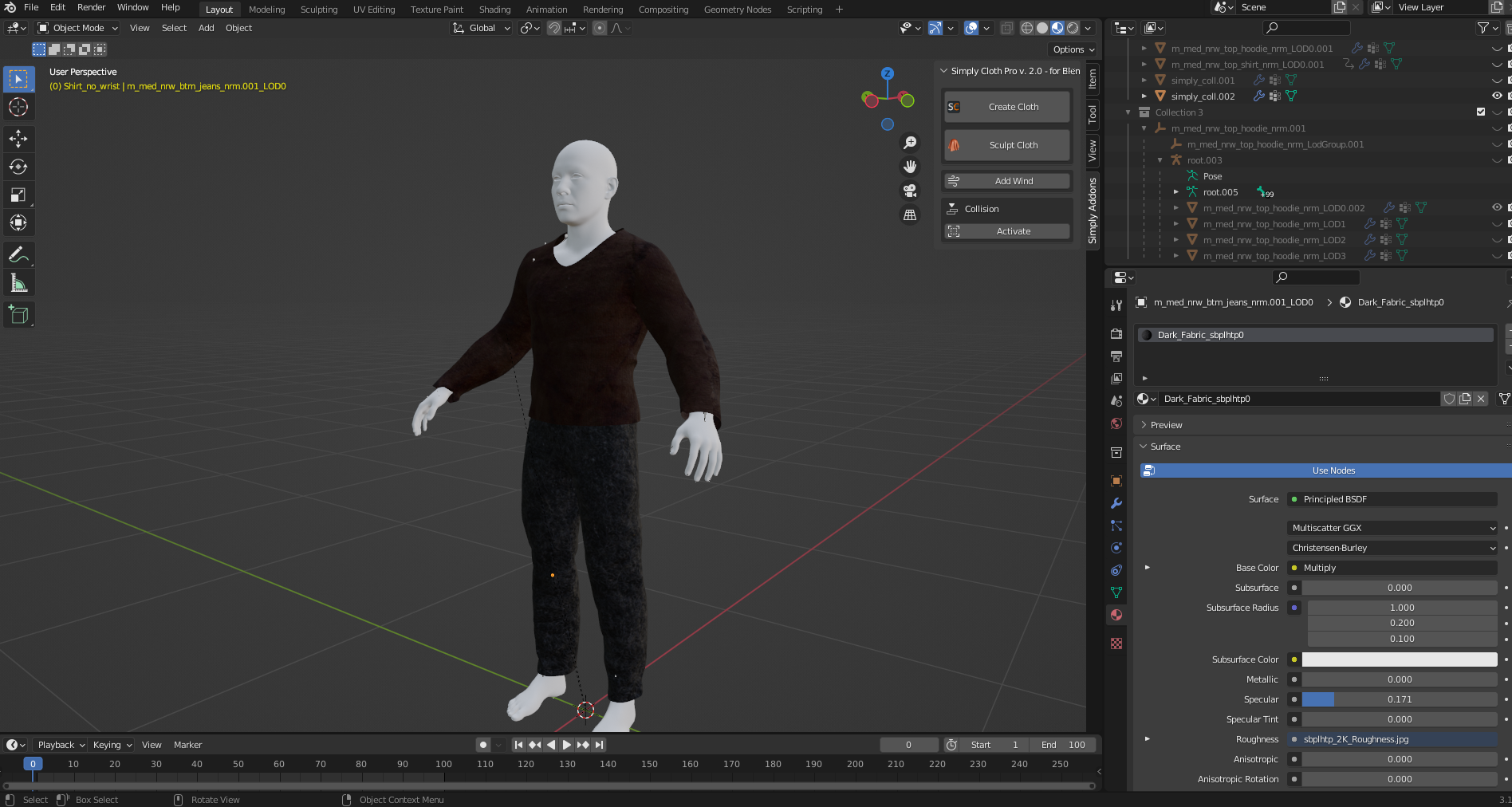Switch to the Shading workspace tab
This screenshot has width=1512, height=807.
tap(494, 10)
